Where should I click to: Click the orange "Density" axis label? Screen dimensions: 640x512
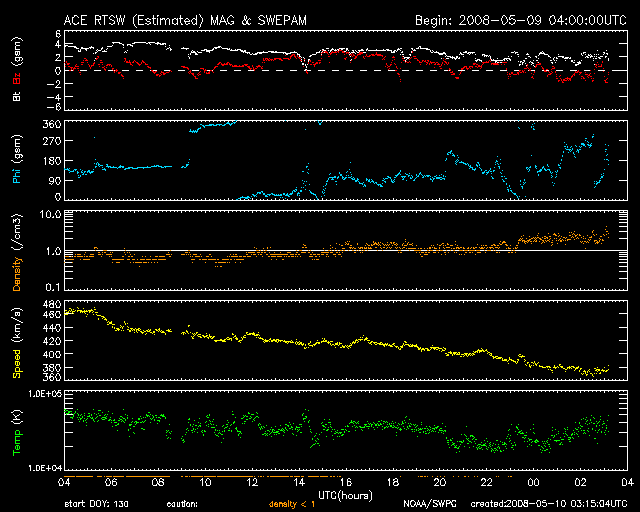[x=16, y=274]
